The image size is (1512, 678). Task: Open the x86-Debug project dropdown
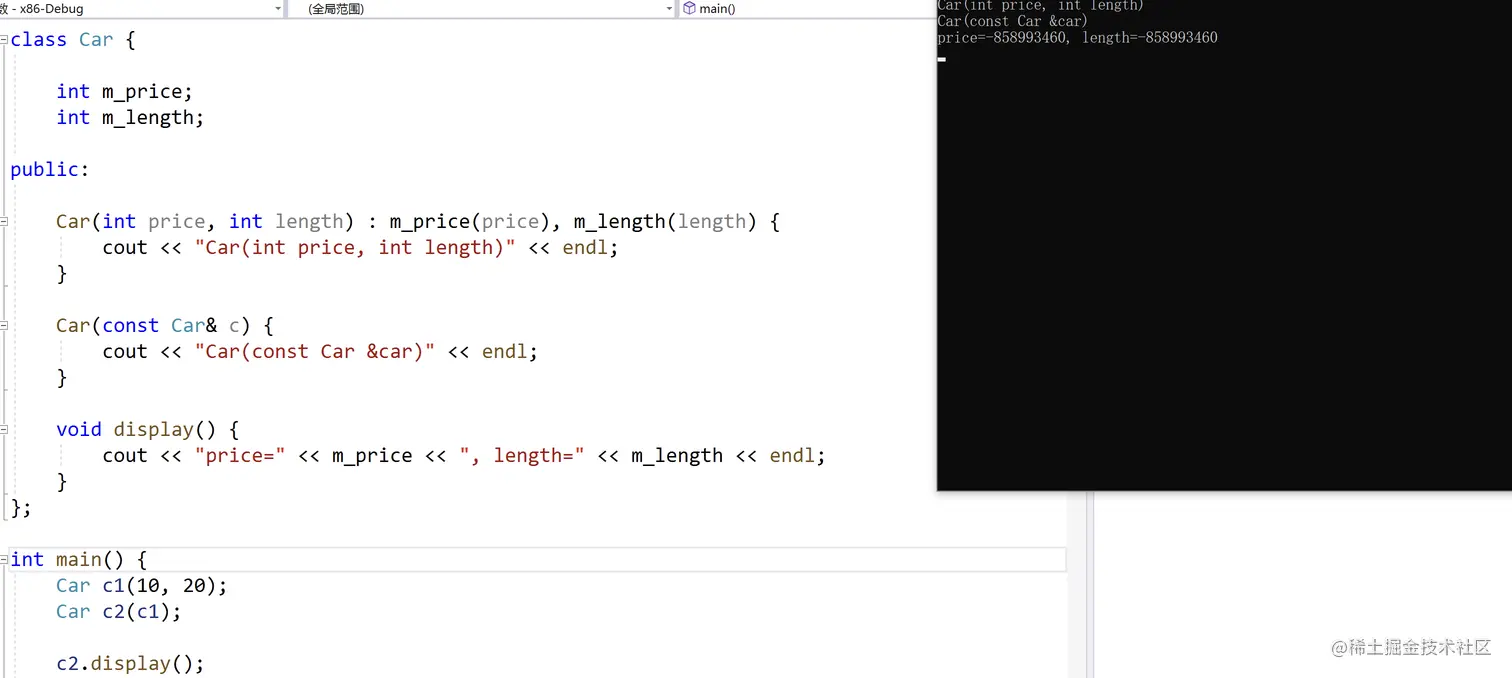[141, 8]
